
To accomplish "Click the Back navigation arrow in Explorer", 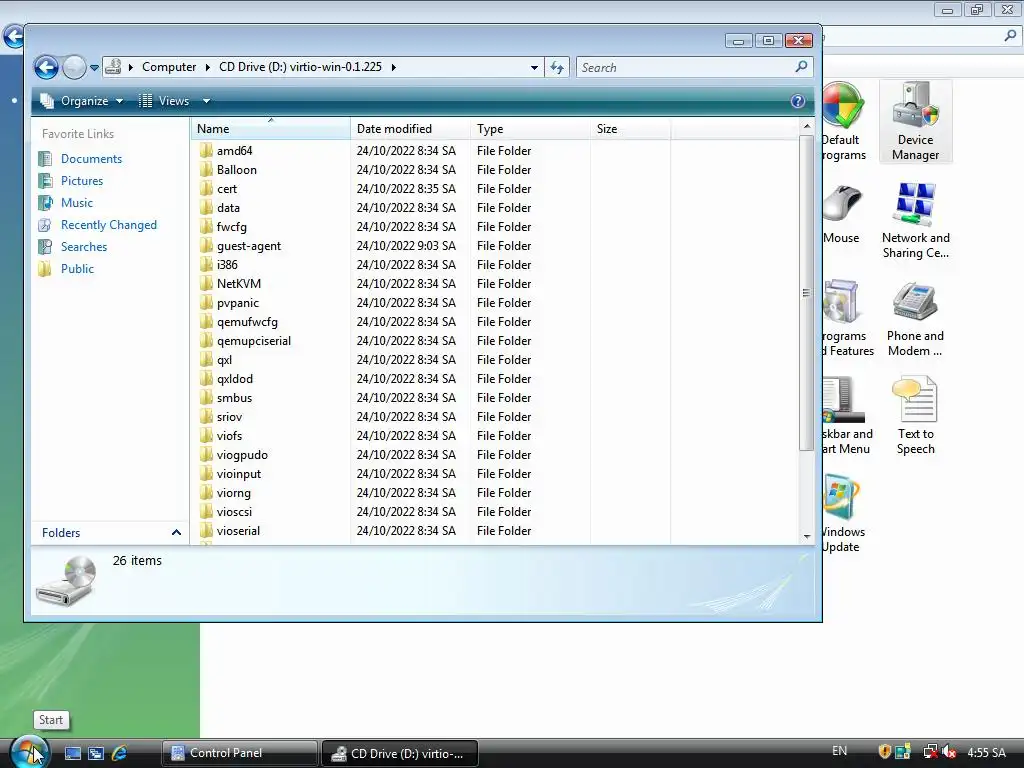I will click(46, 67).
